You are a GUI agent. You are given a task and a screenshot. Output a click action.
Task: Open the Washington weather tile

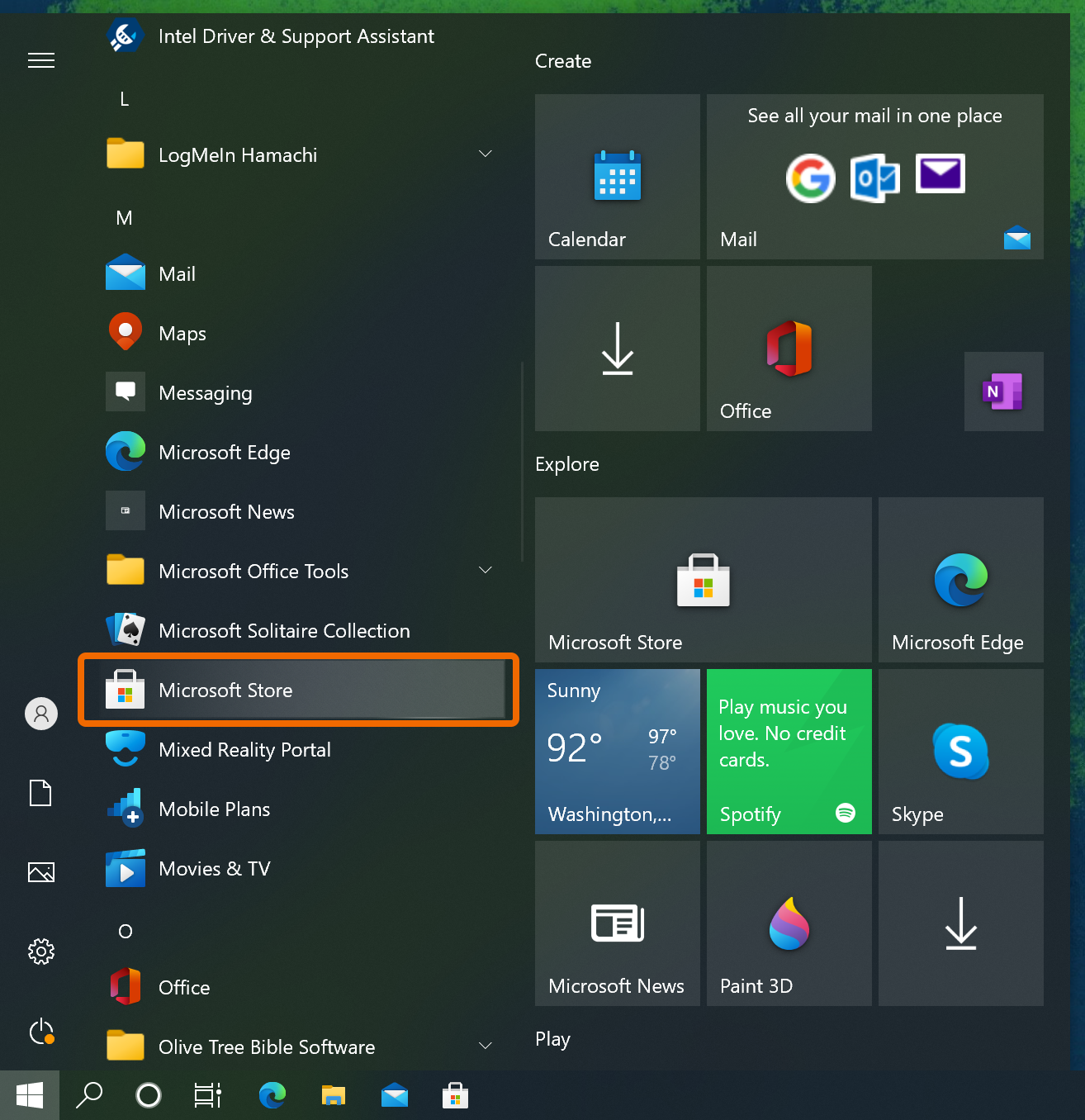[617, 752]
